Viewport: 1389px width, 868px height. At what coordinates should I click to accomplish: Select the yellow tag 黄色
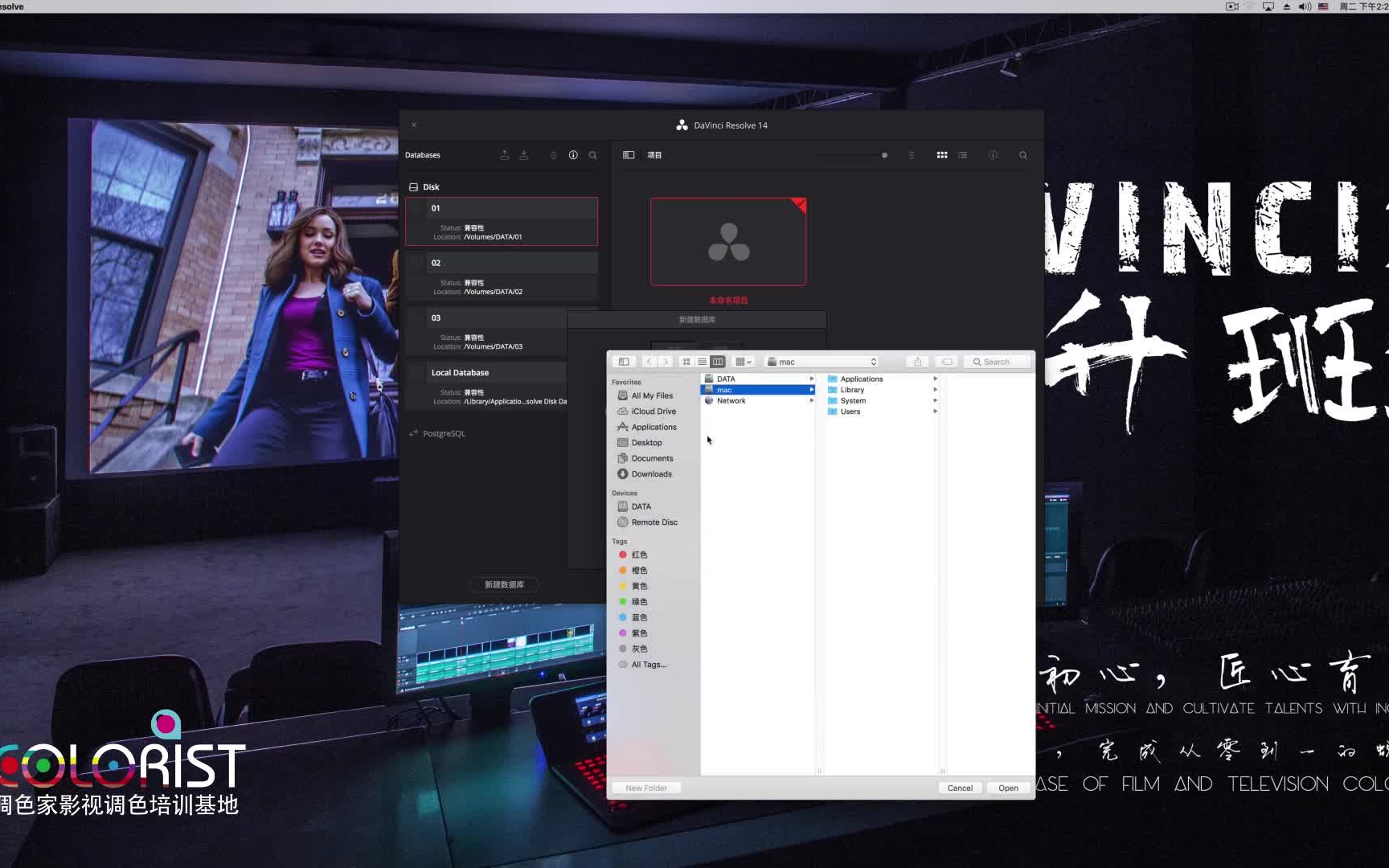pyautogui.click(x=633, y=586)
